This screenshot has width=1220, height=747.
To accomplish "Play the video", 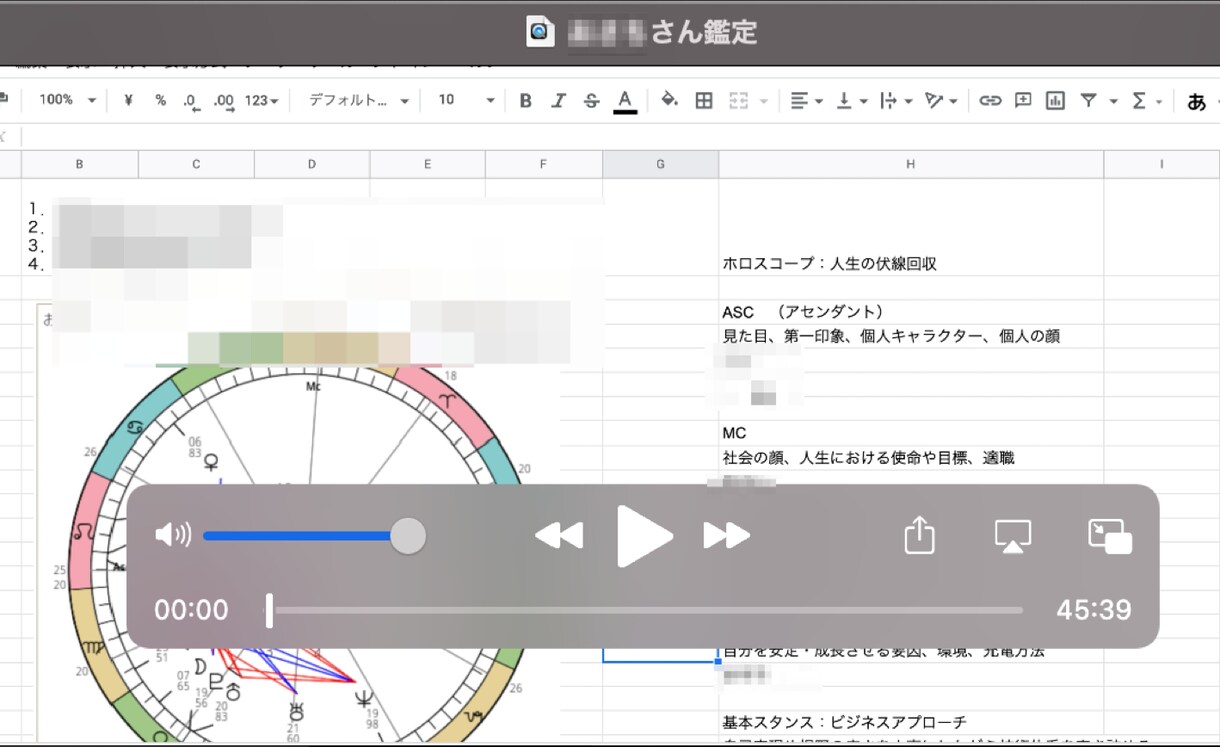I will tap(643, 536).
